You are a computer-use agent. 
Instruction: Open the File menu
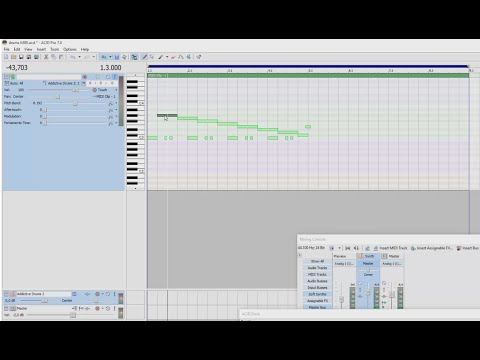tap(7, 49)
